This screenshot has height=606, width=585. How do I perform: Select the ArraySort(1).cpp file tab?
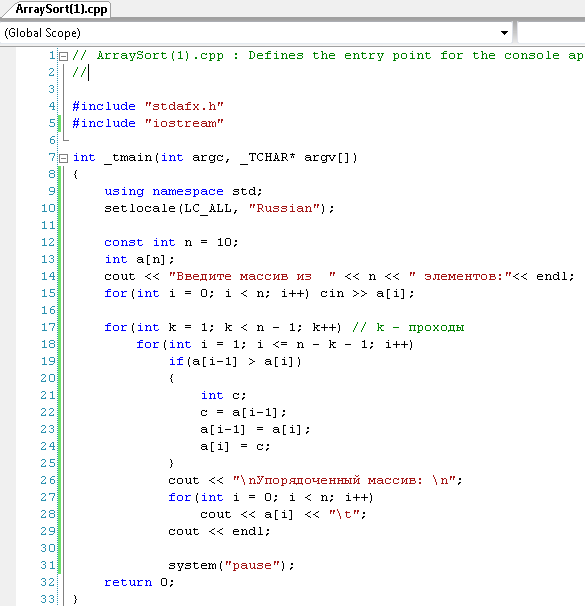tap(61, 9)
